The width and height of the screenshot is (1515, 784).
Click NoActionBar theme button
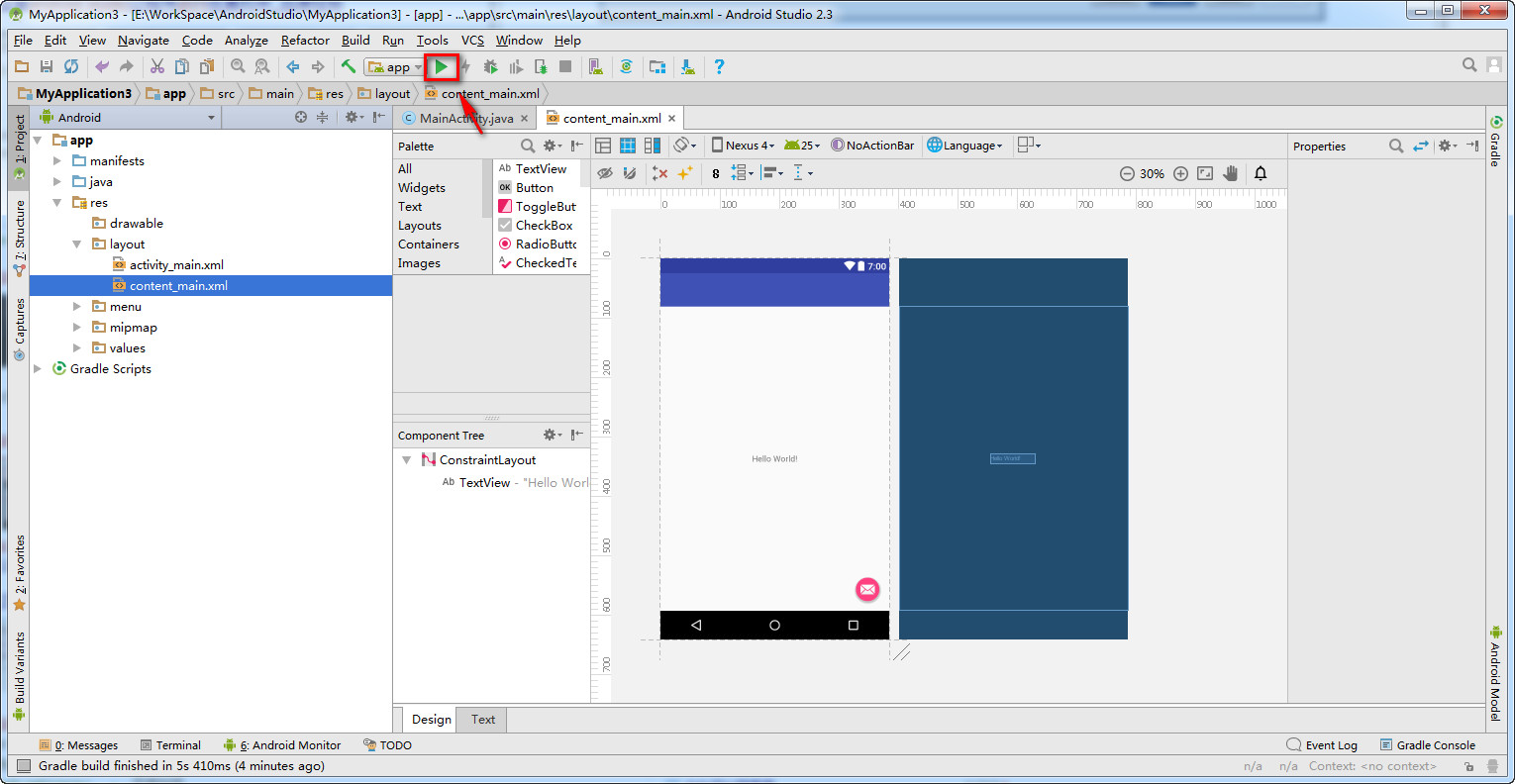[x=872, y=146]
